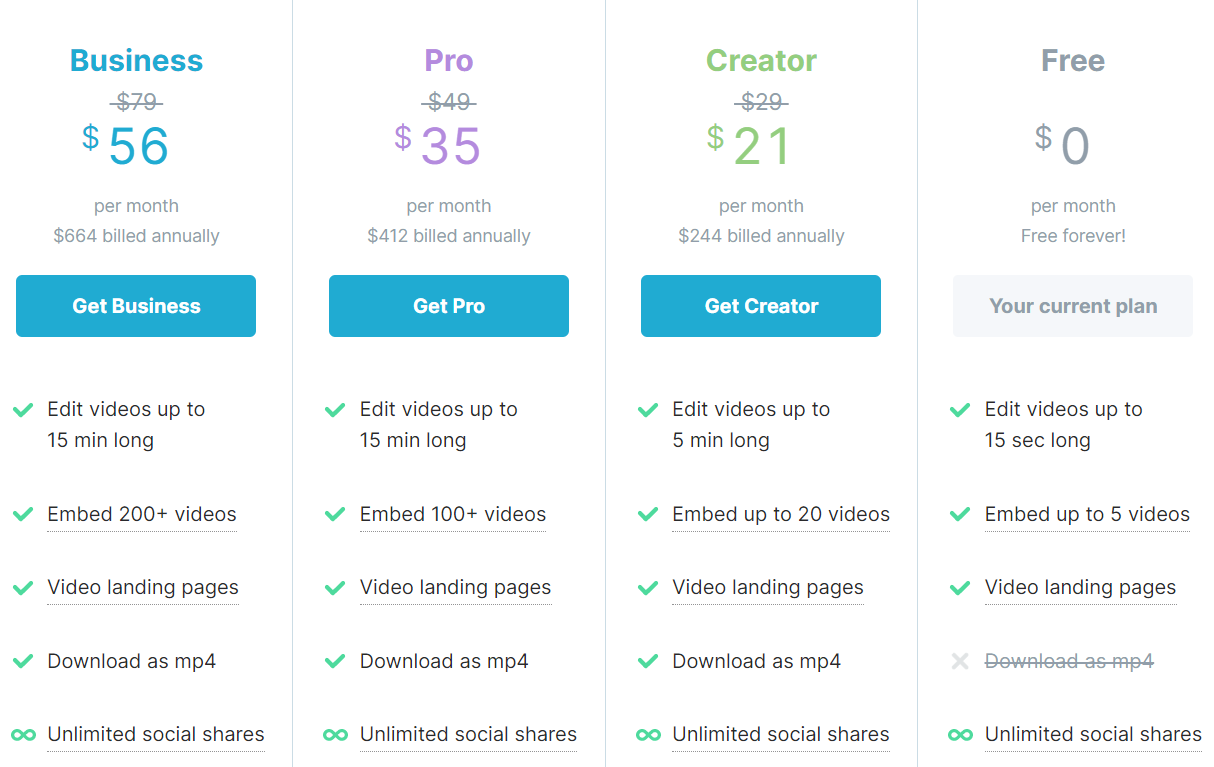Click the Creator plan heading
The width and height of the screenshot is (1214, 767).
761,61
